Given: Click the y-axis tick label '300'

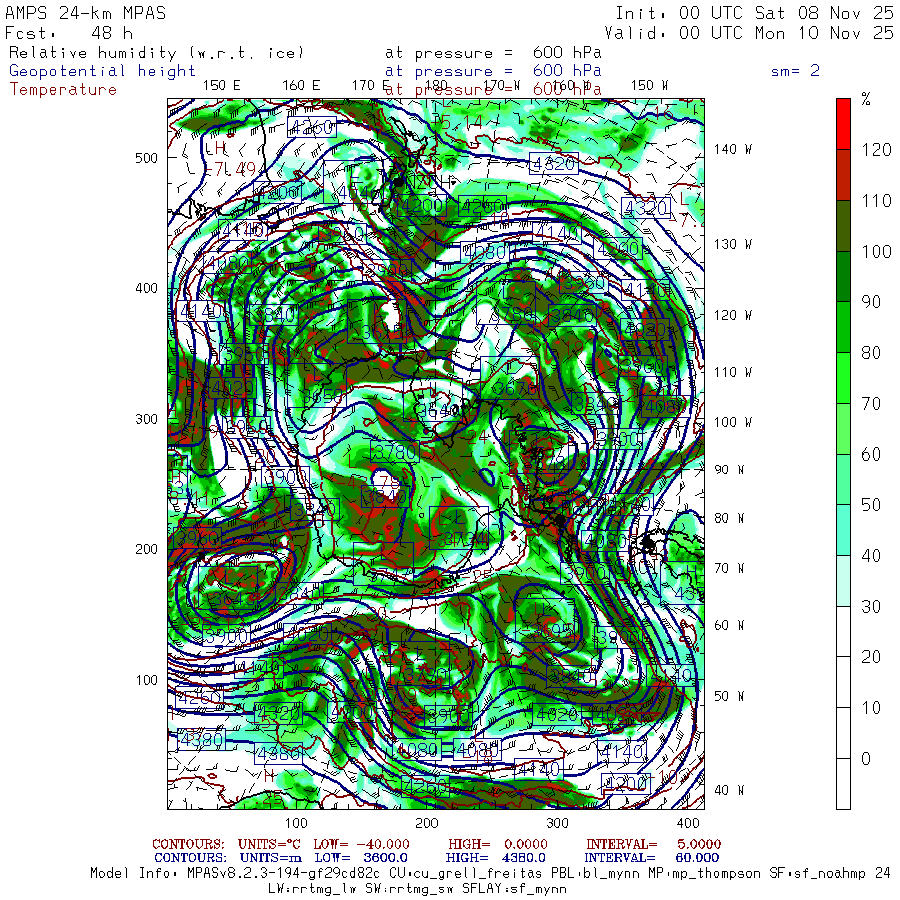Looking at the screenshot, I should click(146, 419).
